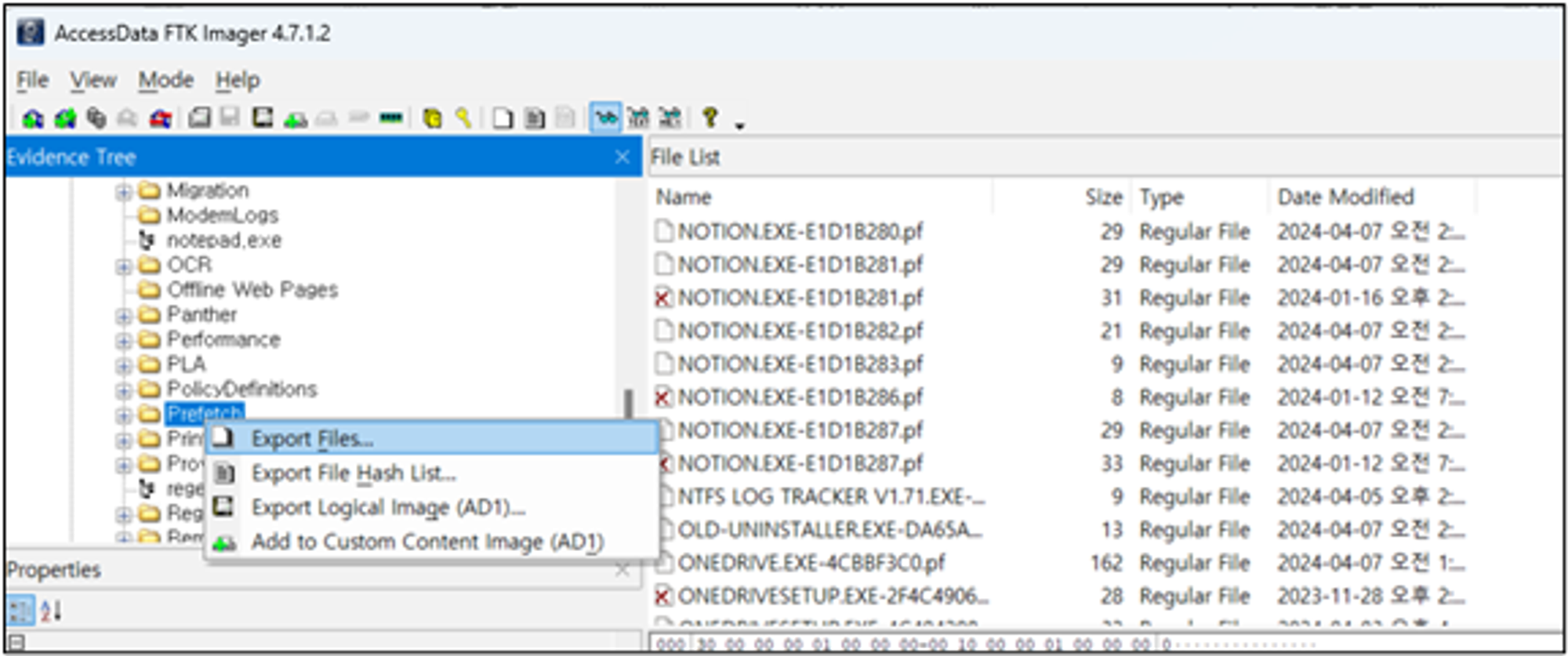The image size is (1568, 656).
Task: Choose Add to Custom Content Image (AD1)
Action: [x=432, y=542]
